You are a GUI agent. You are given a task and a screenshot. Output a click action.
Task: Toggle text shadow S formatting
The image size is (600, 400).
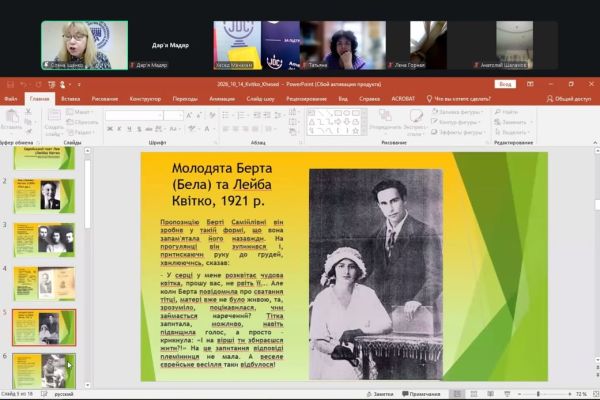(139, 129)
